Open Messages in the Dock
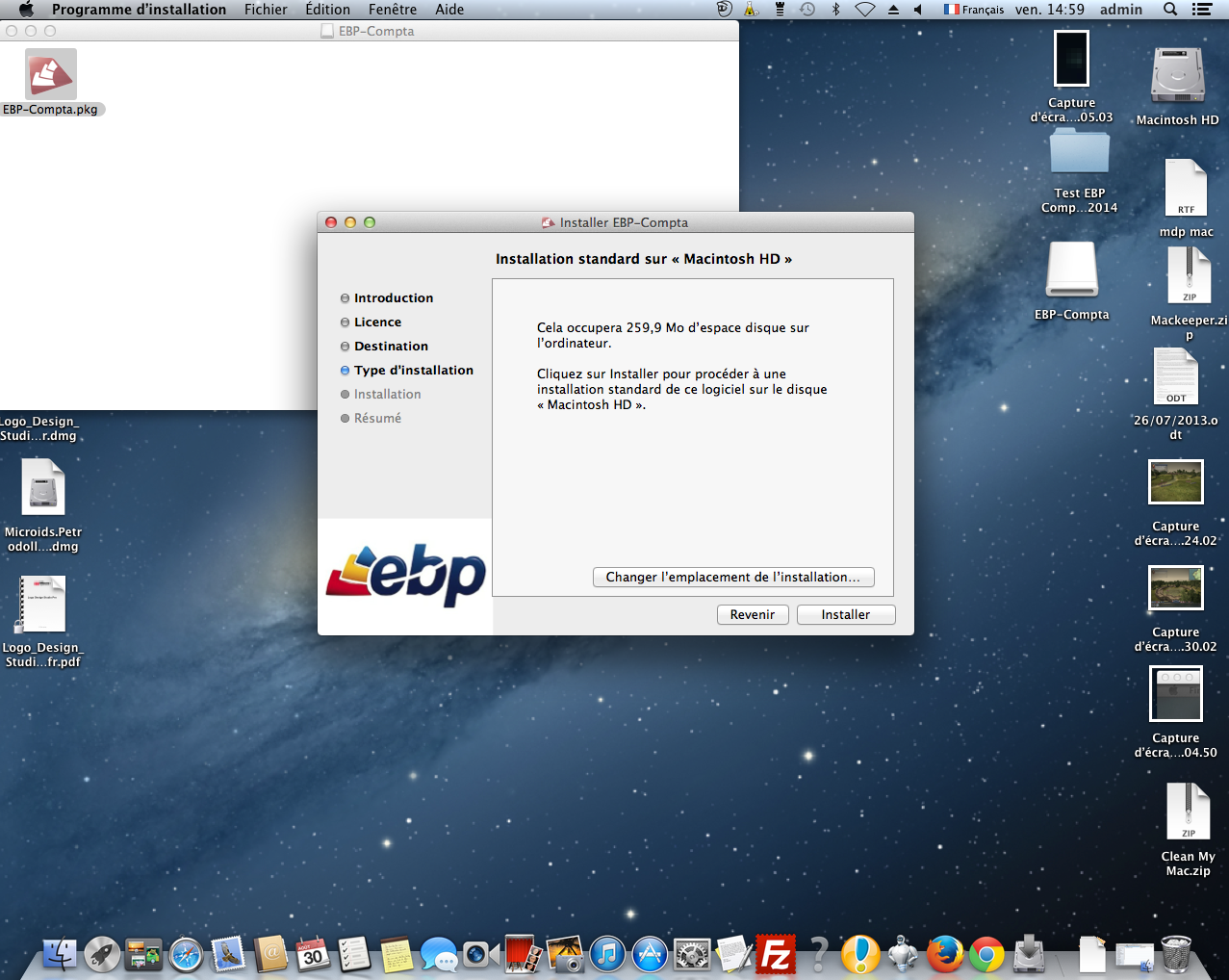Image resolution: width=1229 pixels, height=980 pixels. (439, 954)
